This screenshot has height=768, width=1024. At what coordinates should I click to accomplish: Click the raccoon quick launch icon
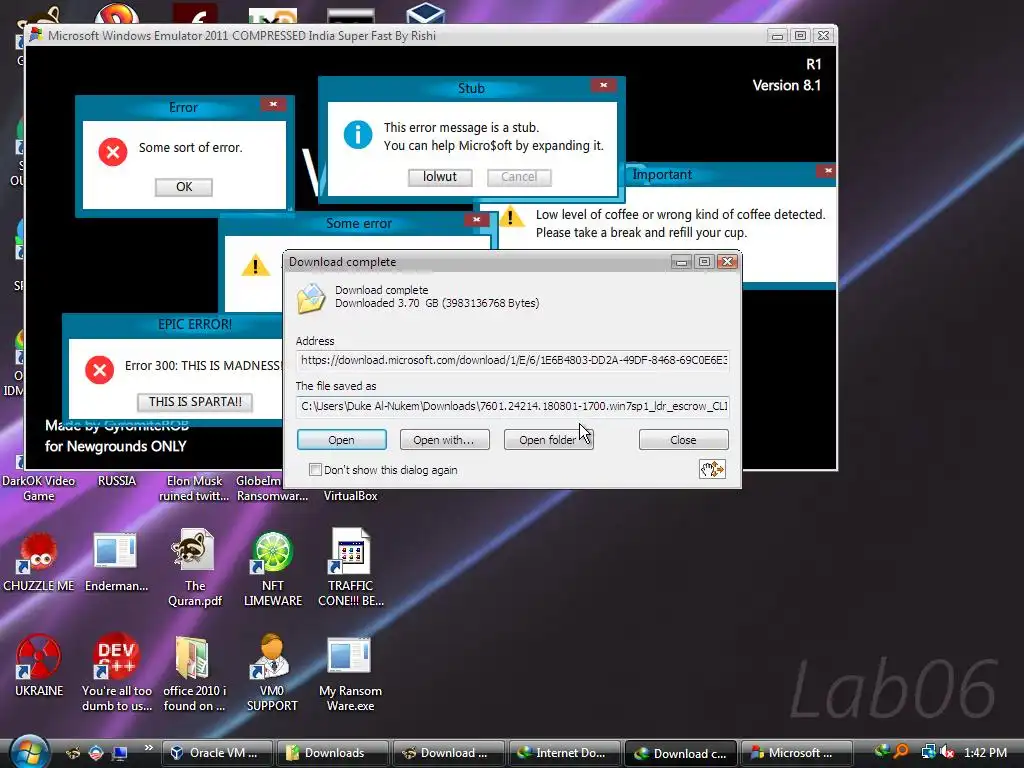(x=73, y=753)
